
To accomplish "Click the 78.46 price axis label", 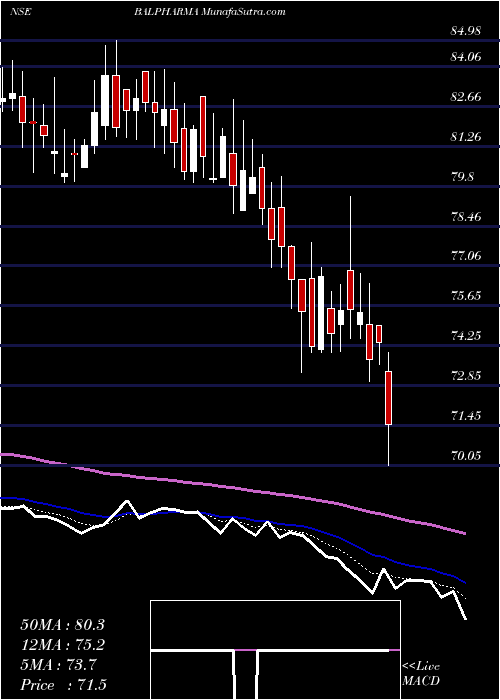I will [466, 217].
